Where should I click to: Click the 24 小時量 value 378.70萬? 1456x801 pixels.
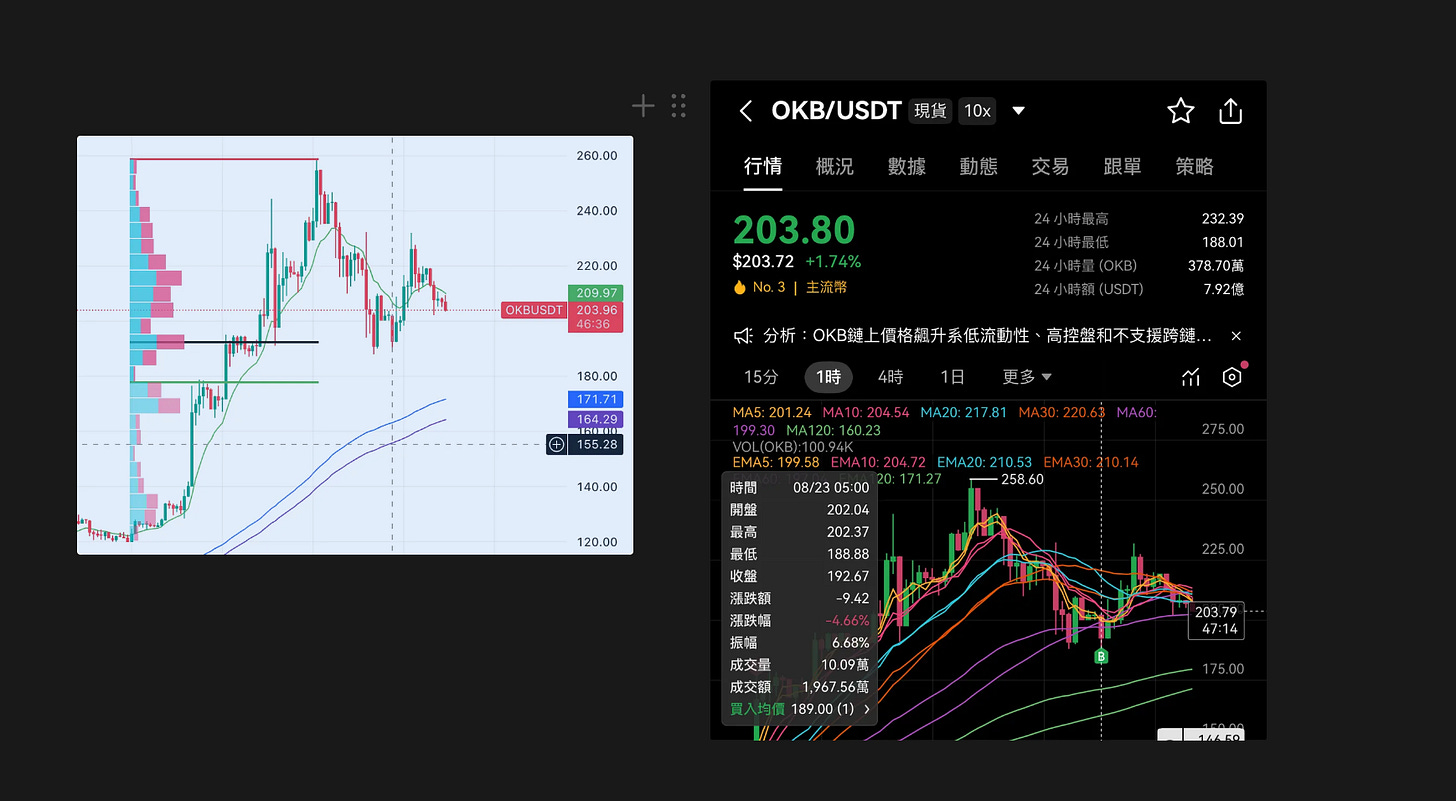click(x=1218, y=266)
